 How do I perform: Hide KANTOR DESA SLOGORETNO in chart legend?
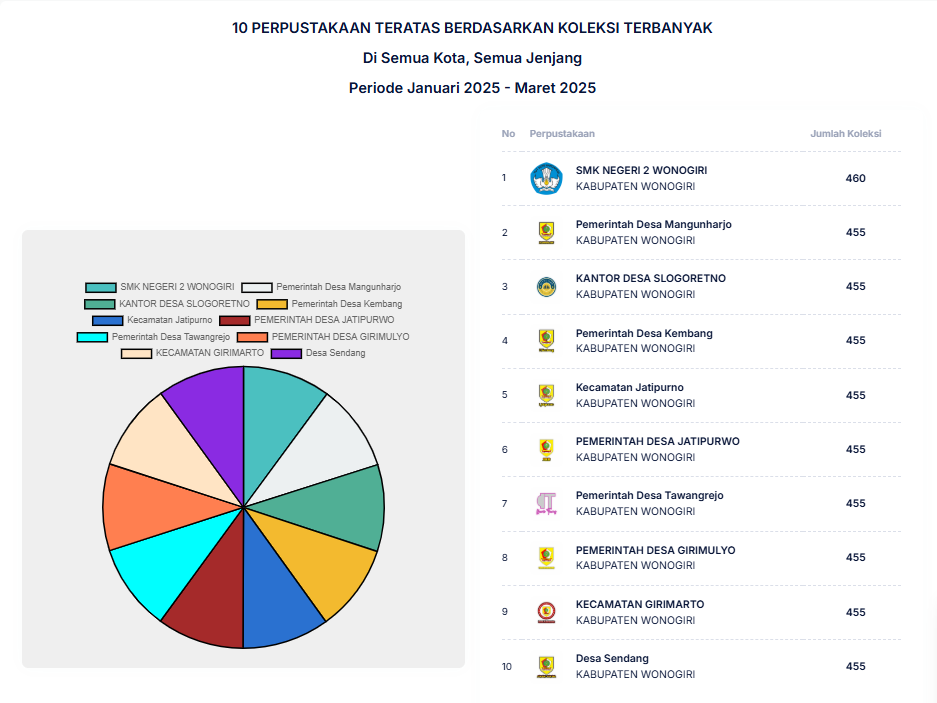[167, 303]
